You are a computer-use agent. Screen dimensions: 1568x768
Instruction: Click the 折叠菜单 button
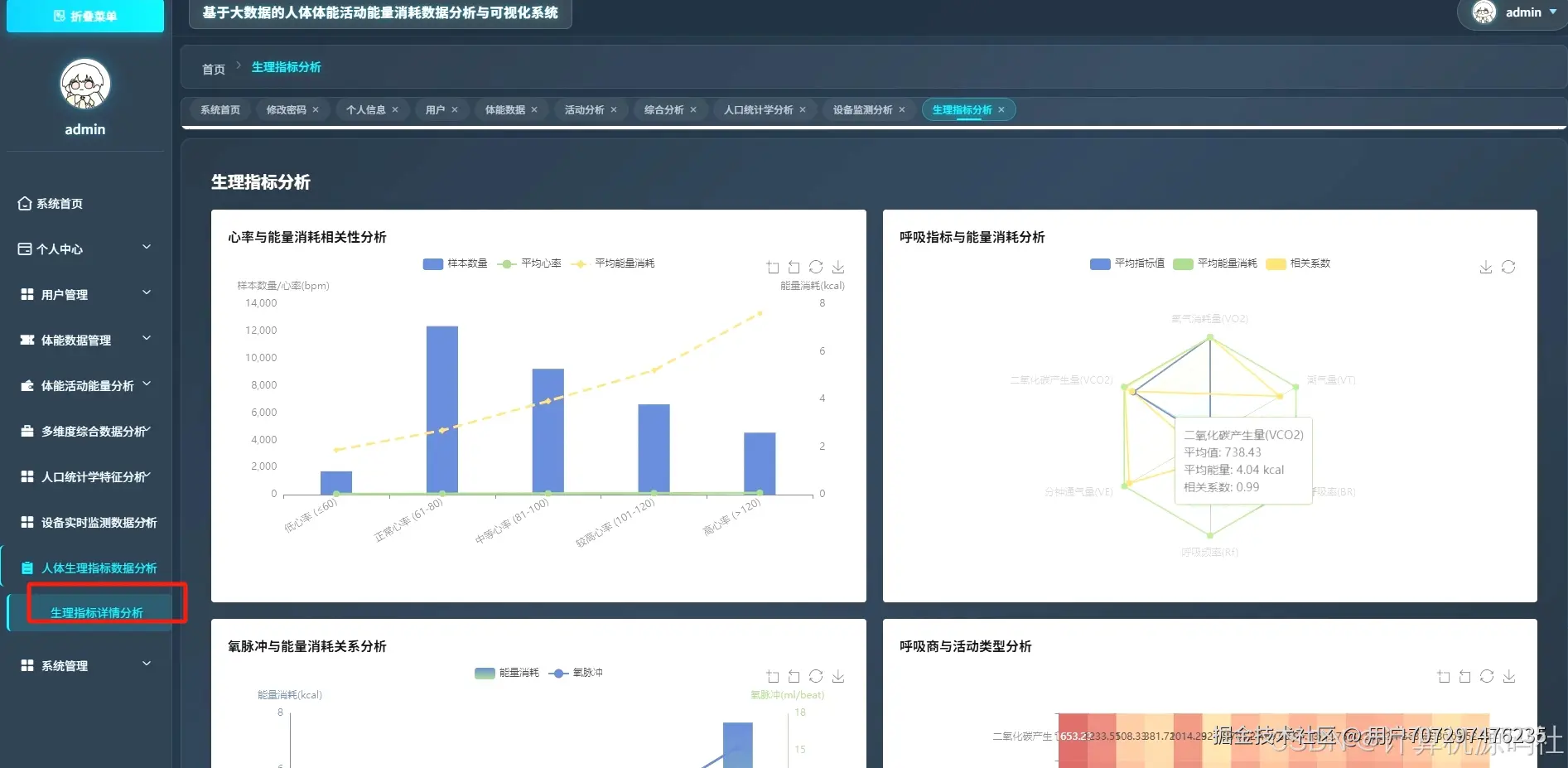(x=85, y=16)
